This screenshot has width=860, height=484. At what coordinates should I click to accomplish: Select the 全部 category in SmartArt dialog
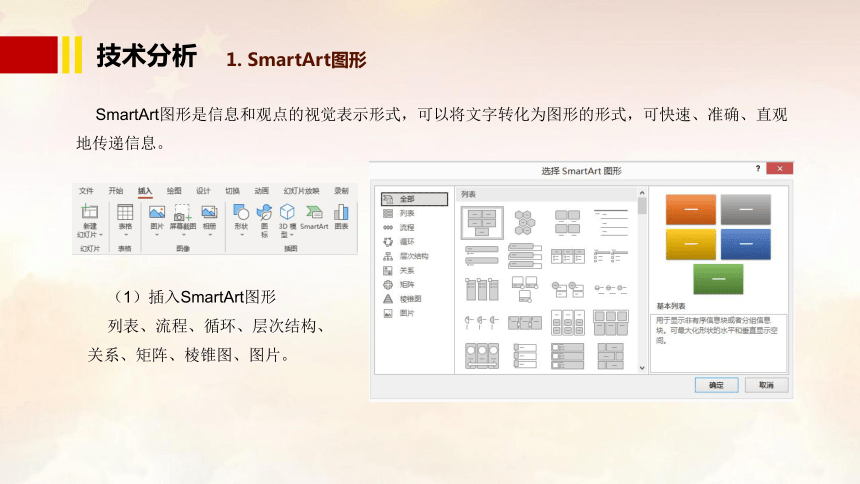coord(414,199)
